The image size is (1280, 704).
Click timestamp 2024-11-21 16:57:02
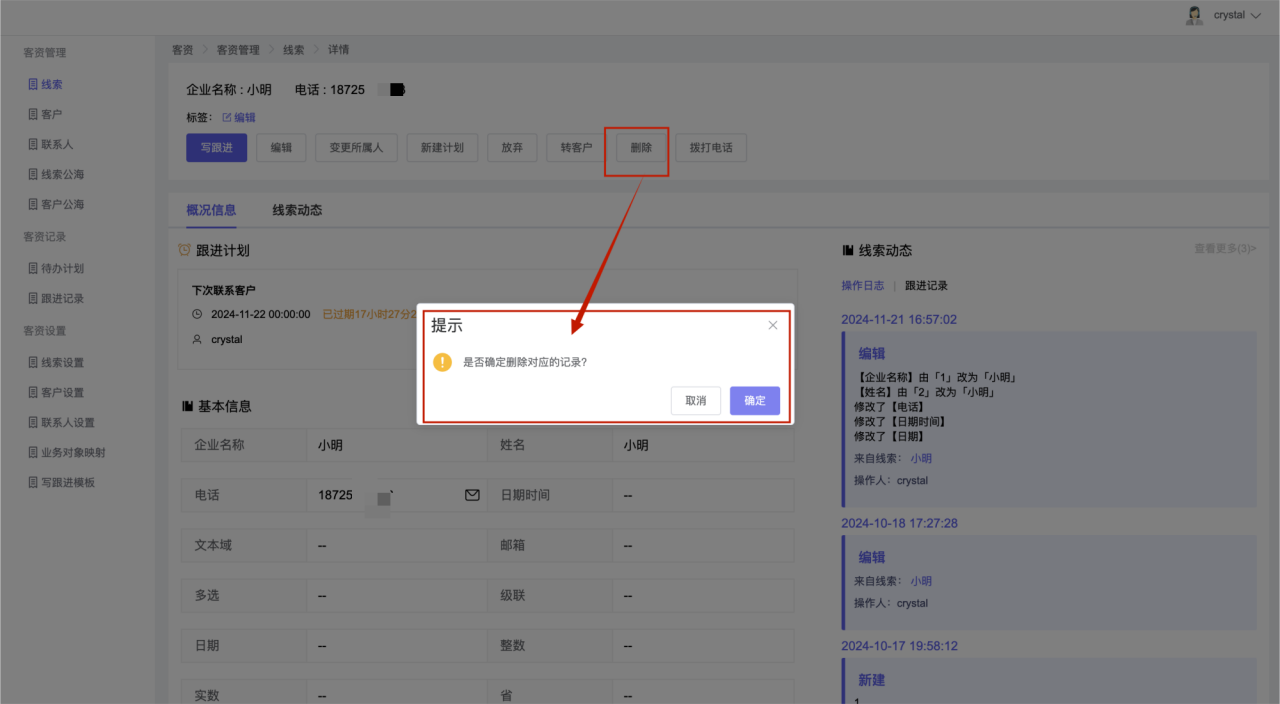click(x=899, y=320)
